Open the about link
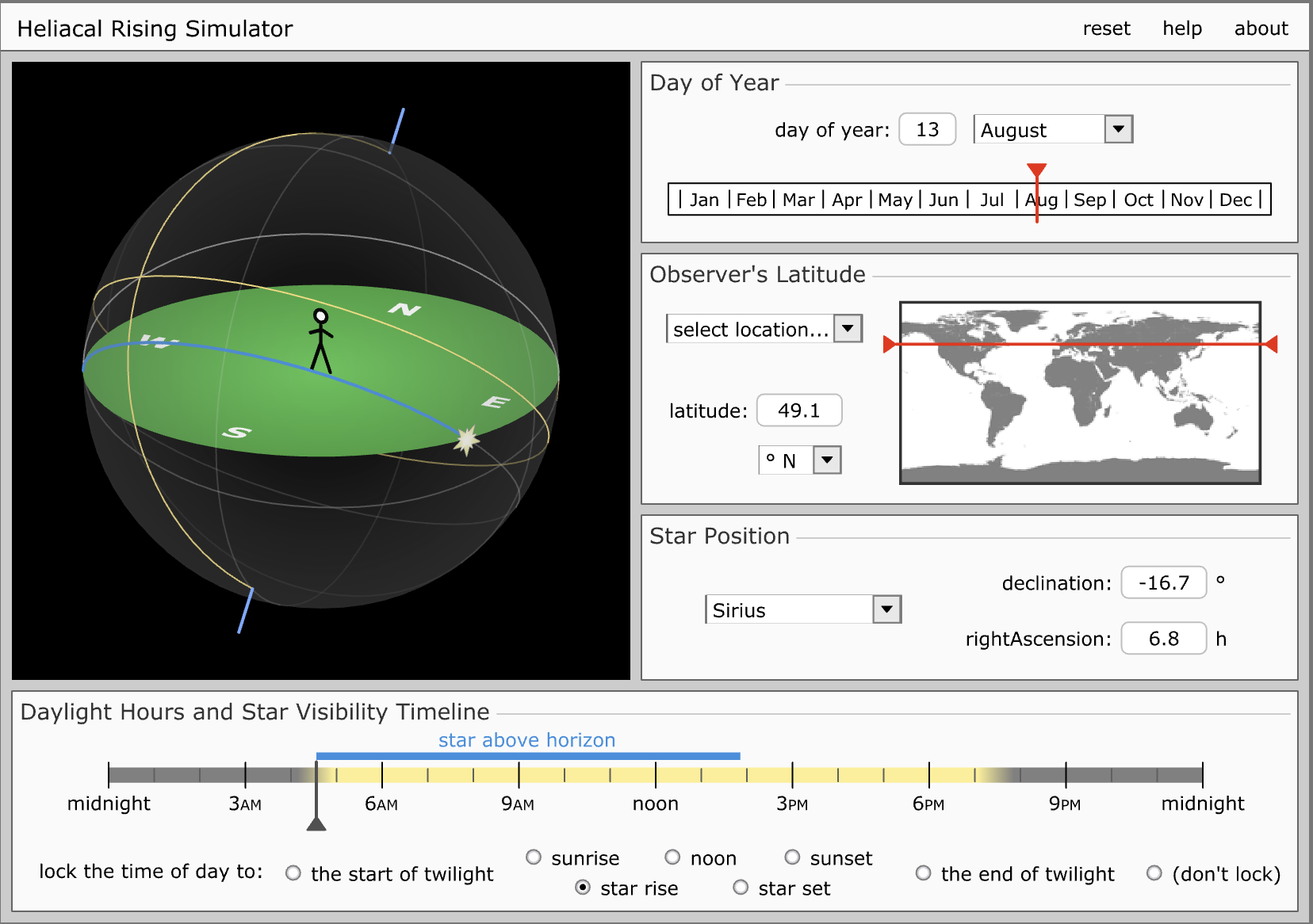The image size is (1313, 924). tap(1261, 29)
